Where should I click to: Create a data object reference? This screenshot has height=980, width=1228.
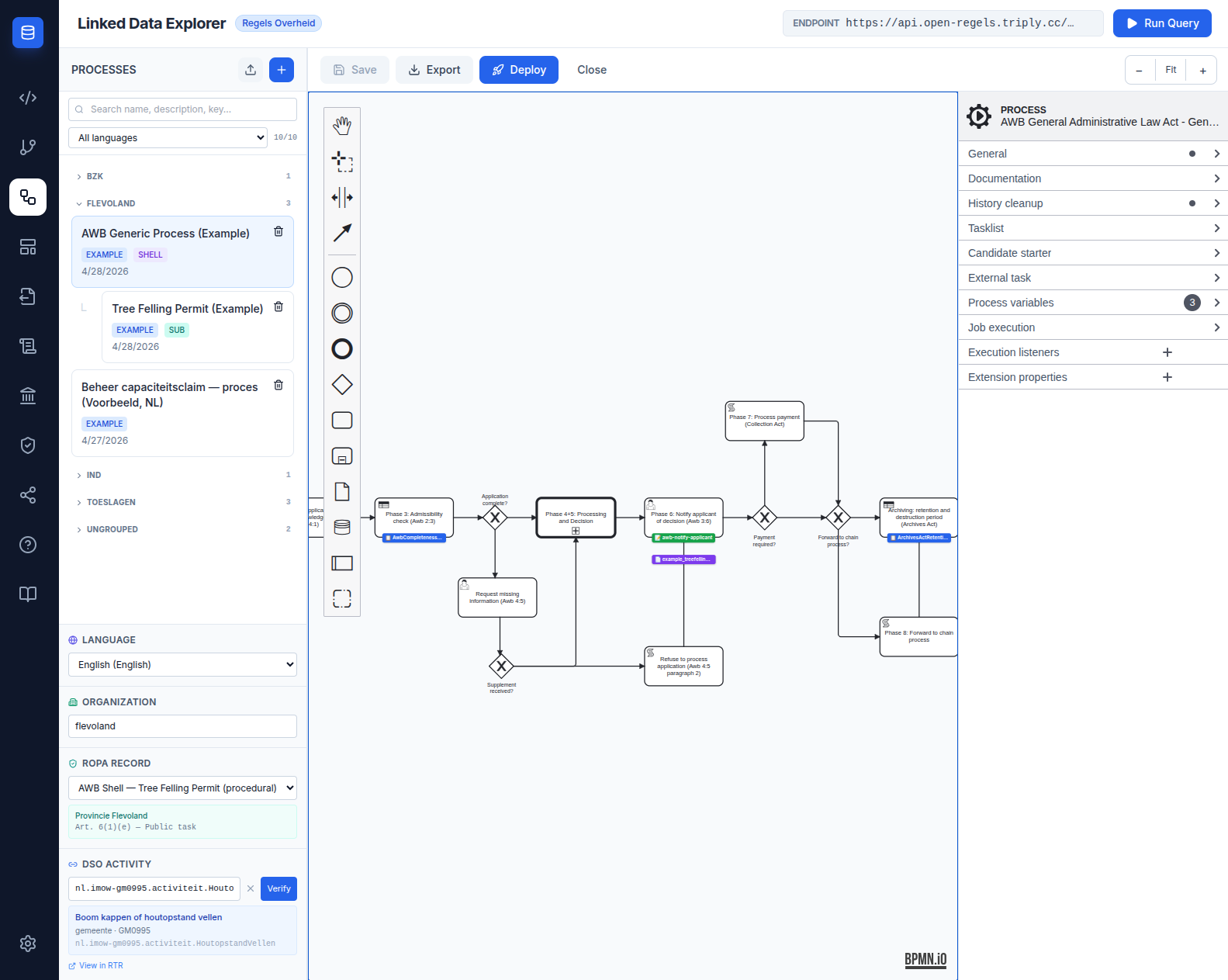tap(342, 491)
